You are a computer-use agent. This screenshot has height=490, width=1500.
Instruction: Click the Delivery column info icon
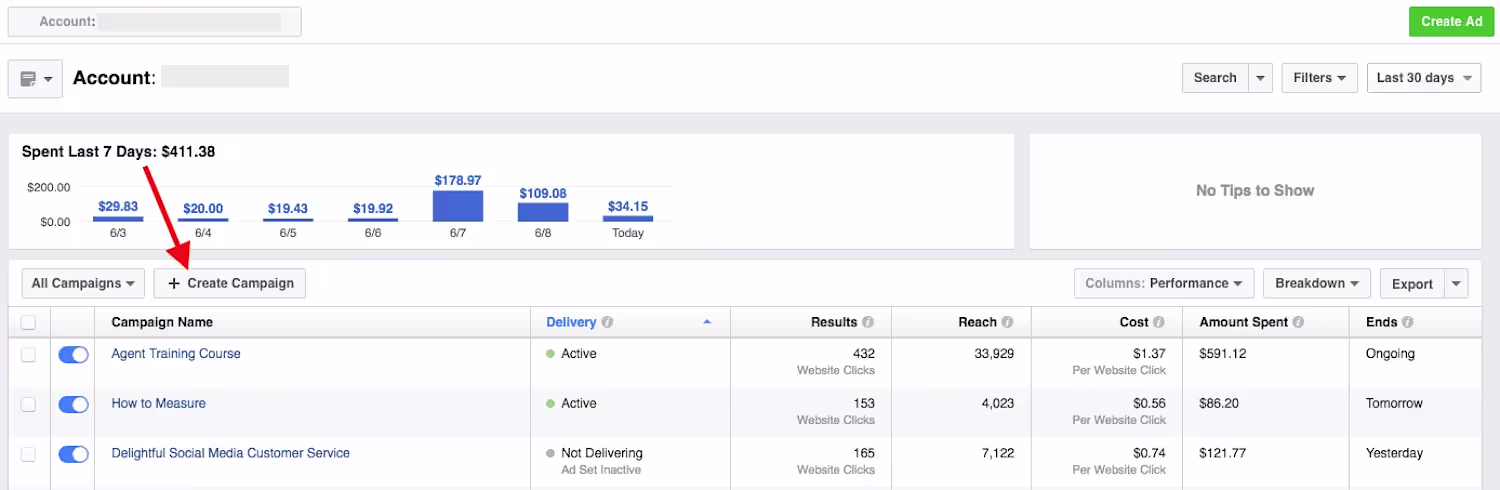607,322
